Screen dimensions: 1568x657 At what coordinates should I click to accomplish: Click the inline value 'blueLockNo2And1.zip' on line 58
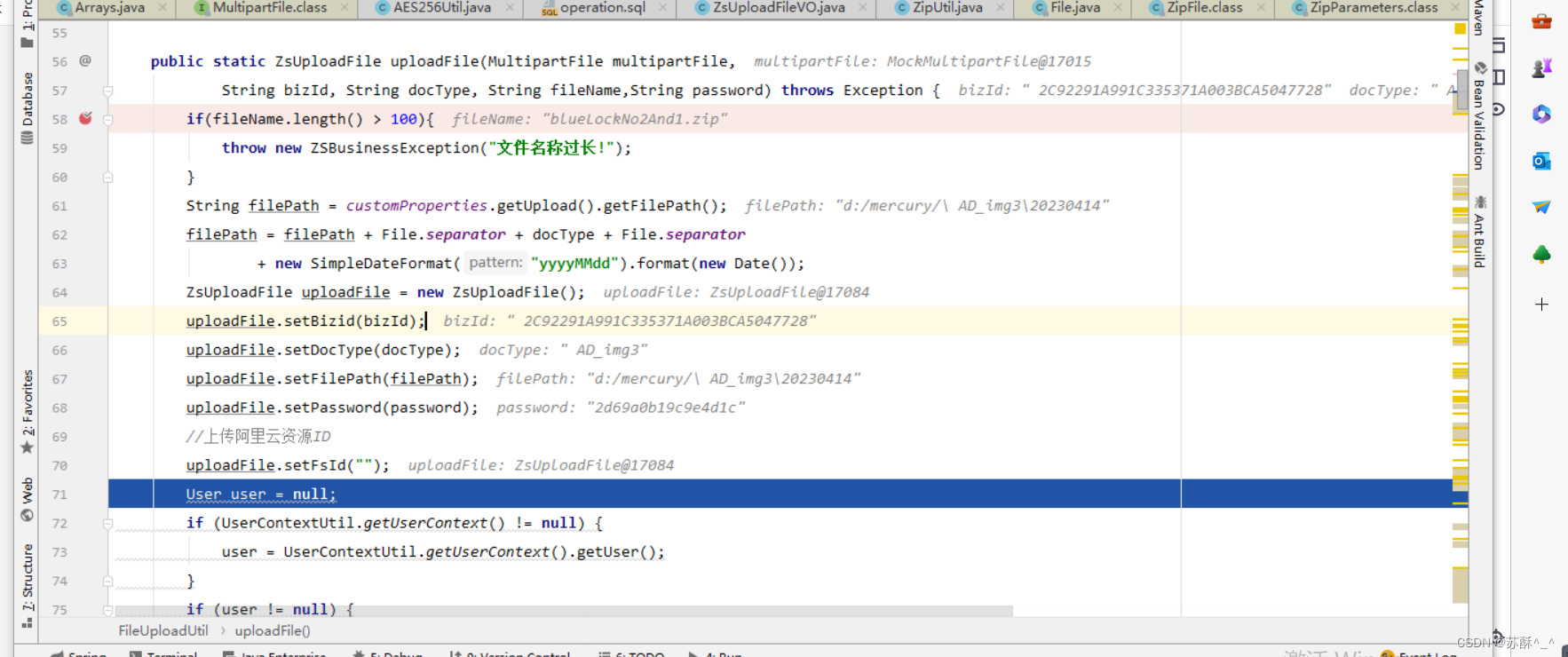634,119
